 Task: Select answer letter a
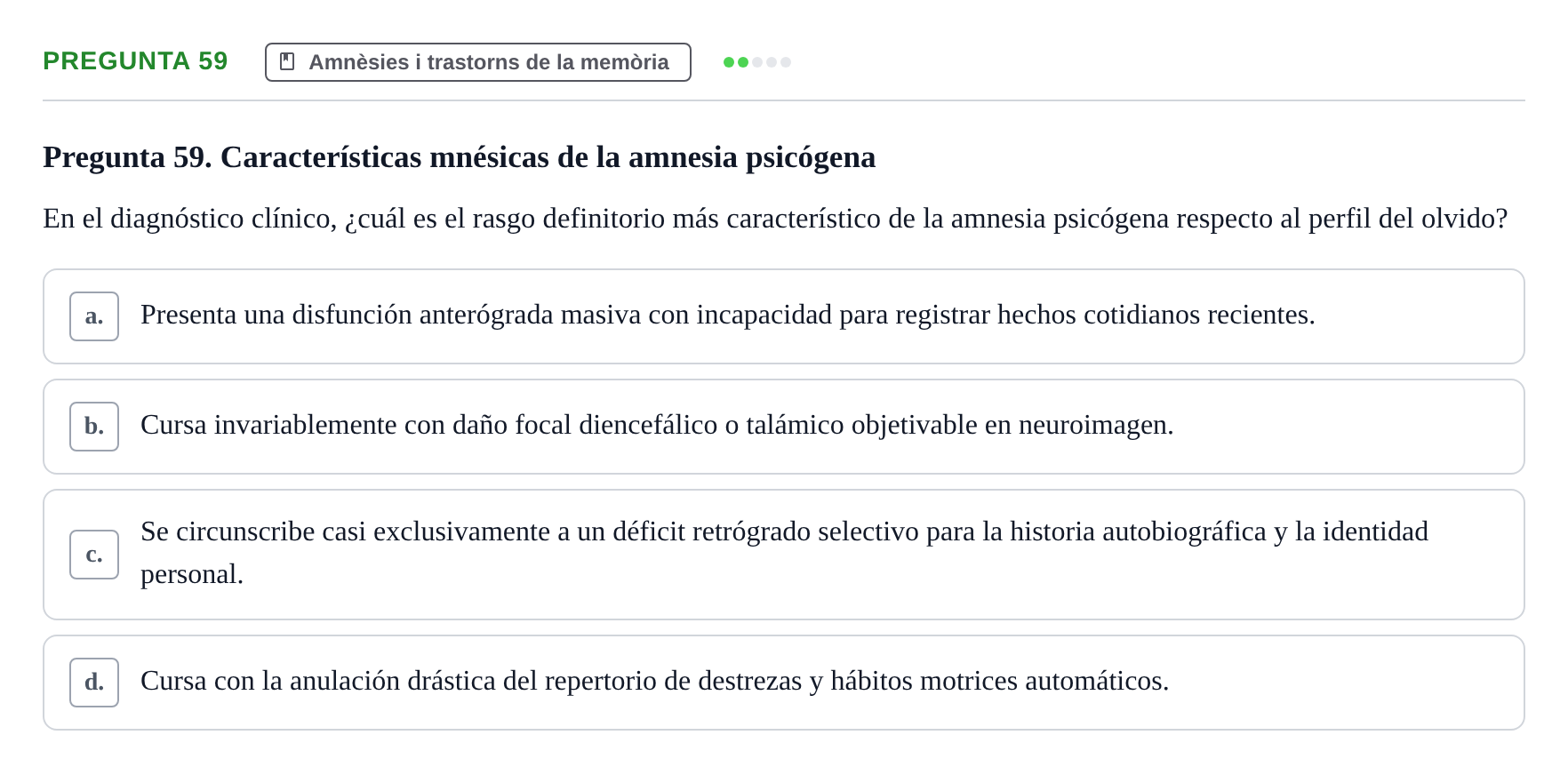point(94,316)
